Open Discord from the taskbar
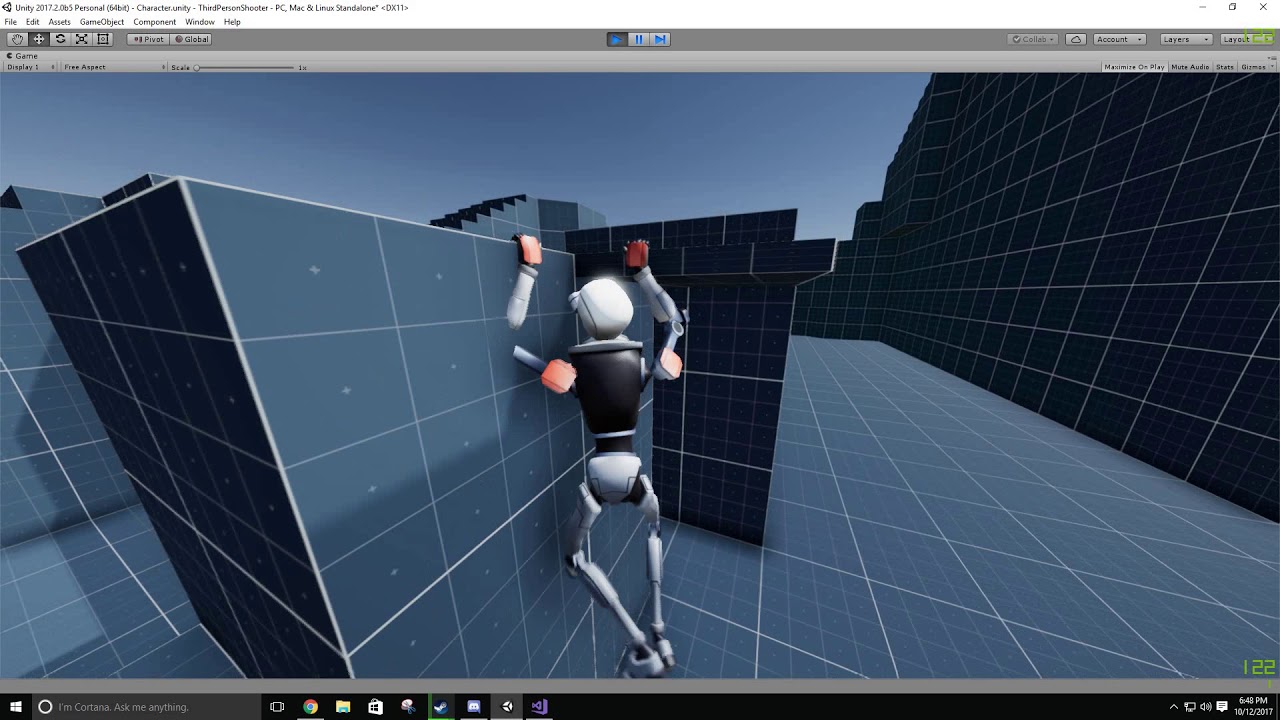Screen dimensions: 1280x720 click(x=474, y=707)
